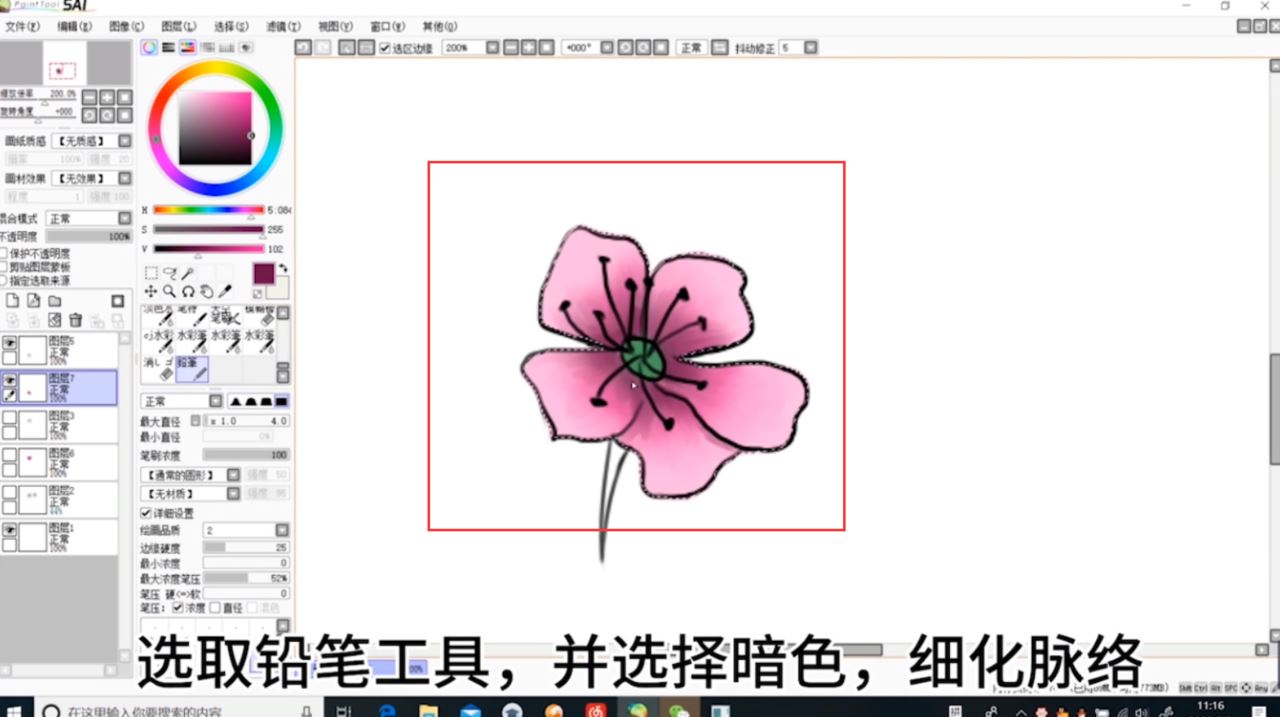Screen dimensions: 1280x717
Task: Select the rectangular selection tool
Action: 151,273
